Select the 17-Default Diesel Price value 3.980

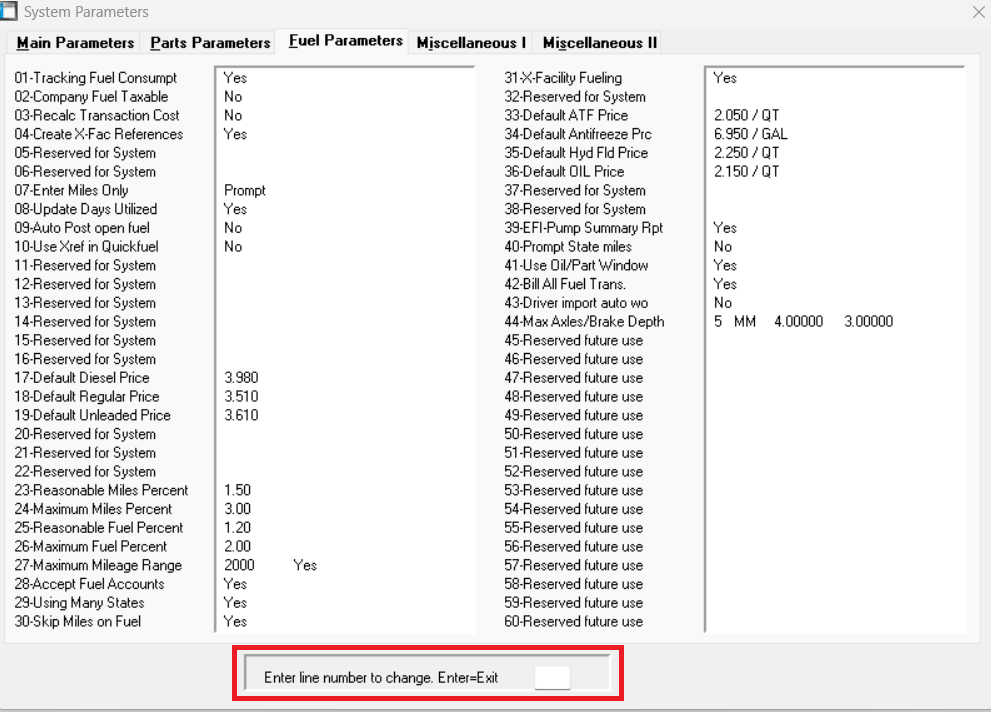coord(241,378)
